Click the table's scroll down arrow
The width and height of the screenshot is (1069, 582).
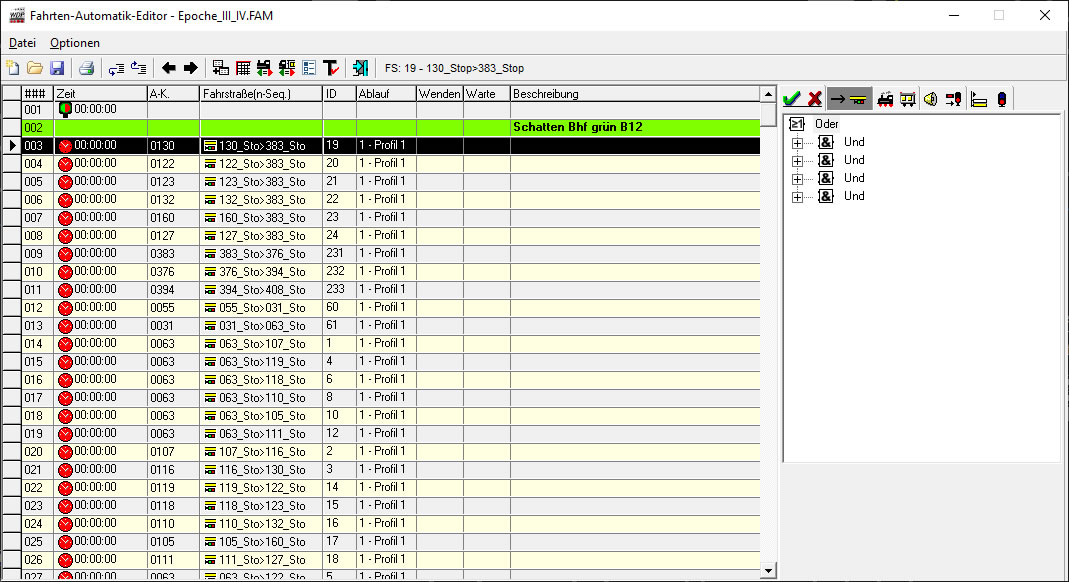[768, 570]
